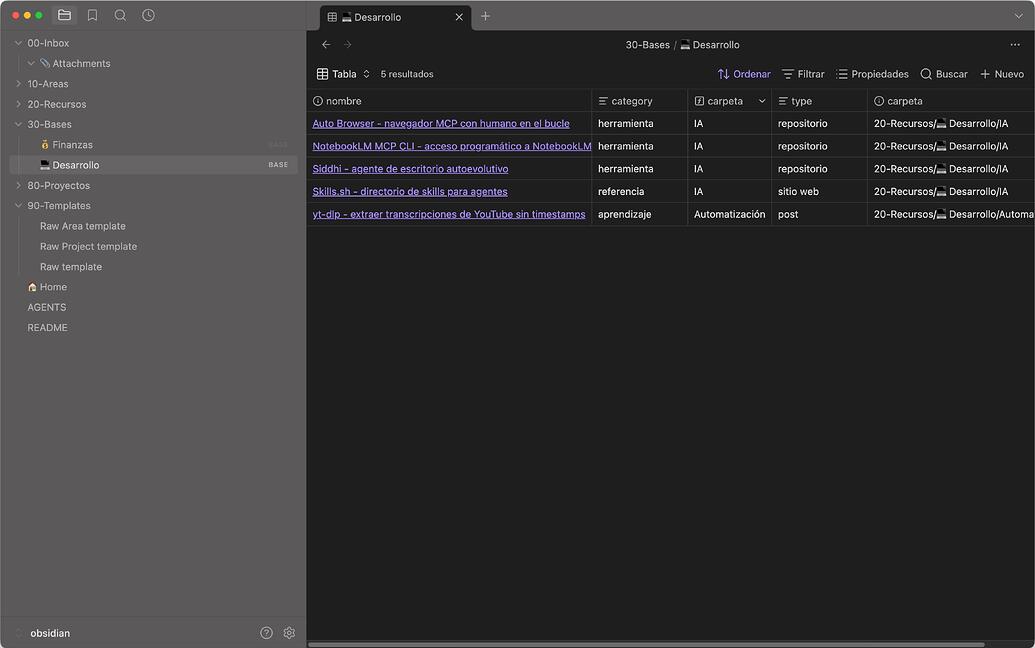The image size is (1035, 648).
Task: Collapse the 30-Bases folder
Action: coord(49,125)
